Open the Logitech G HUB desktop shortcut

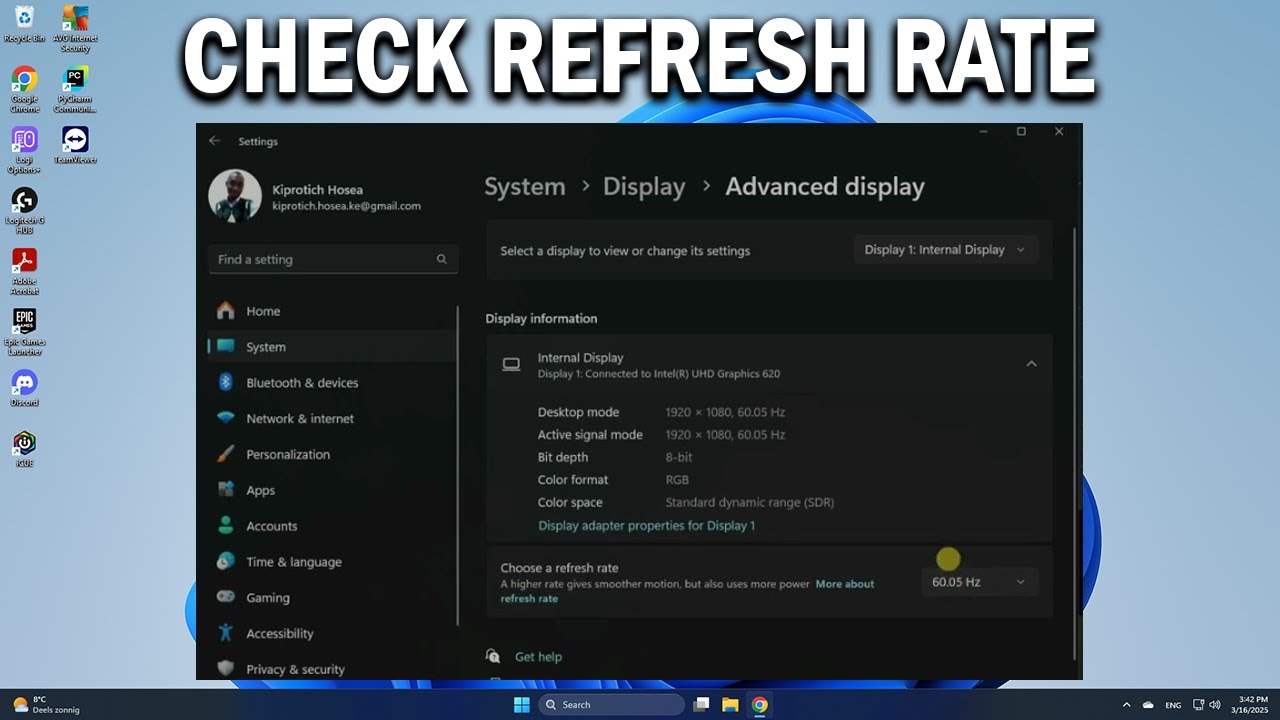coord(25,211)
